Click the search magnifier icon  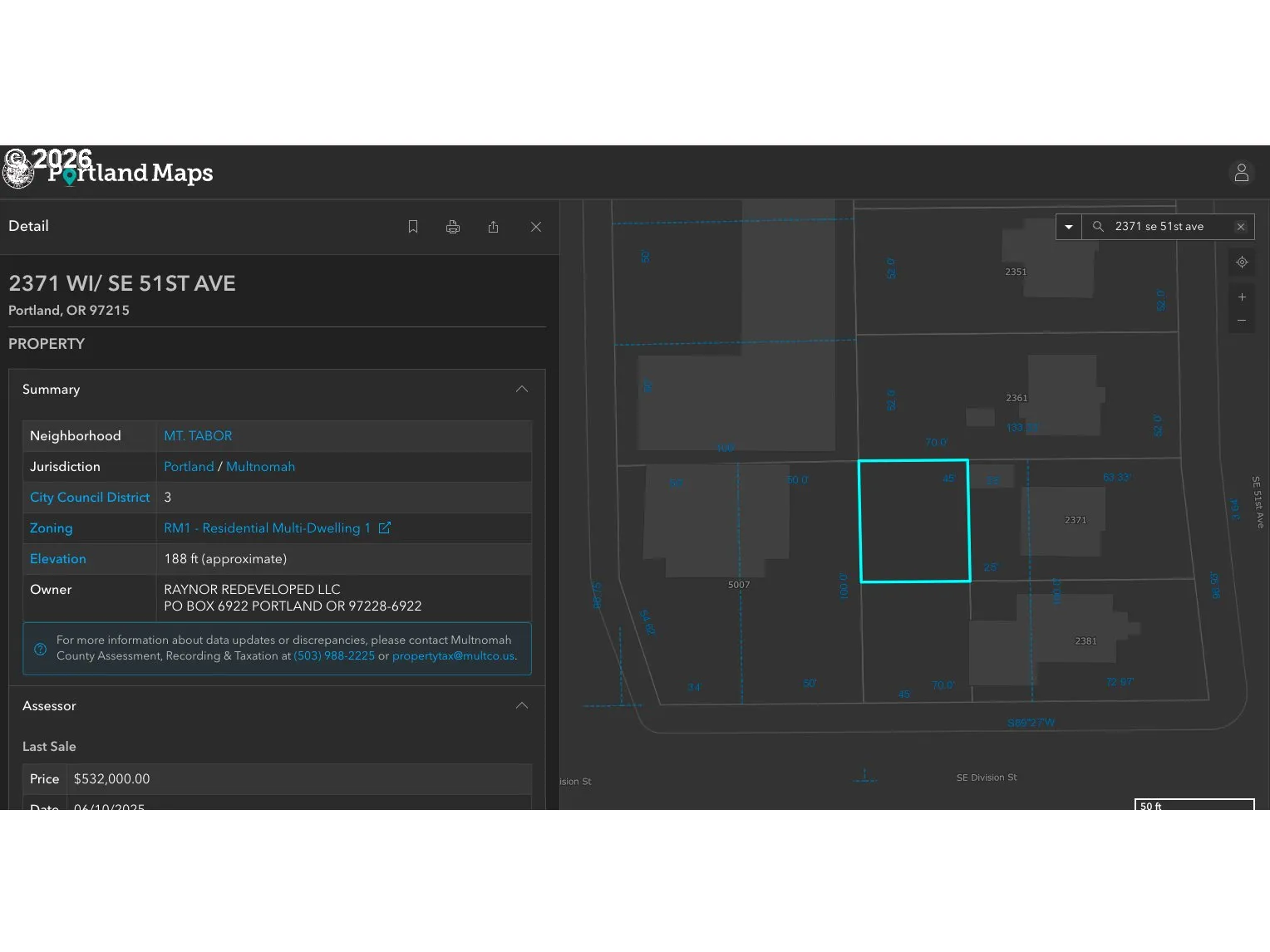point(1098,227)
